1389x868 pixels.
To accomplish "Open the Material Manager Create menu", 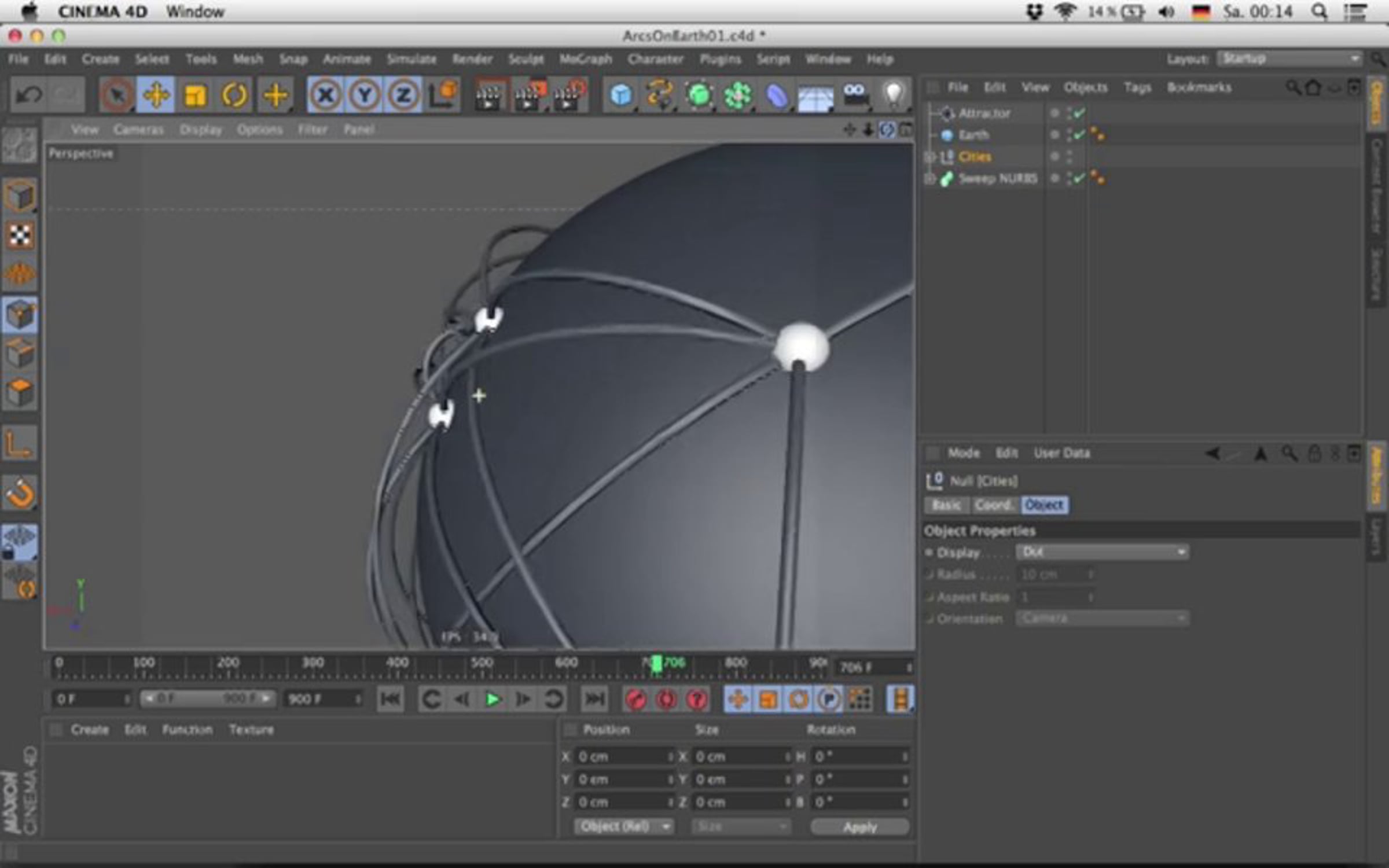I will coord(90,730).
